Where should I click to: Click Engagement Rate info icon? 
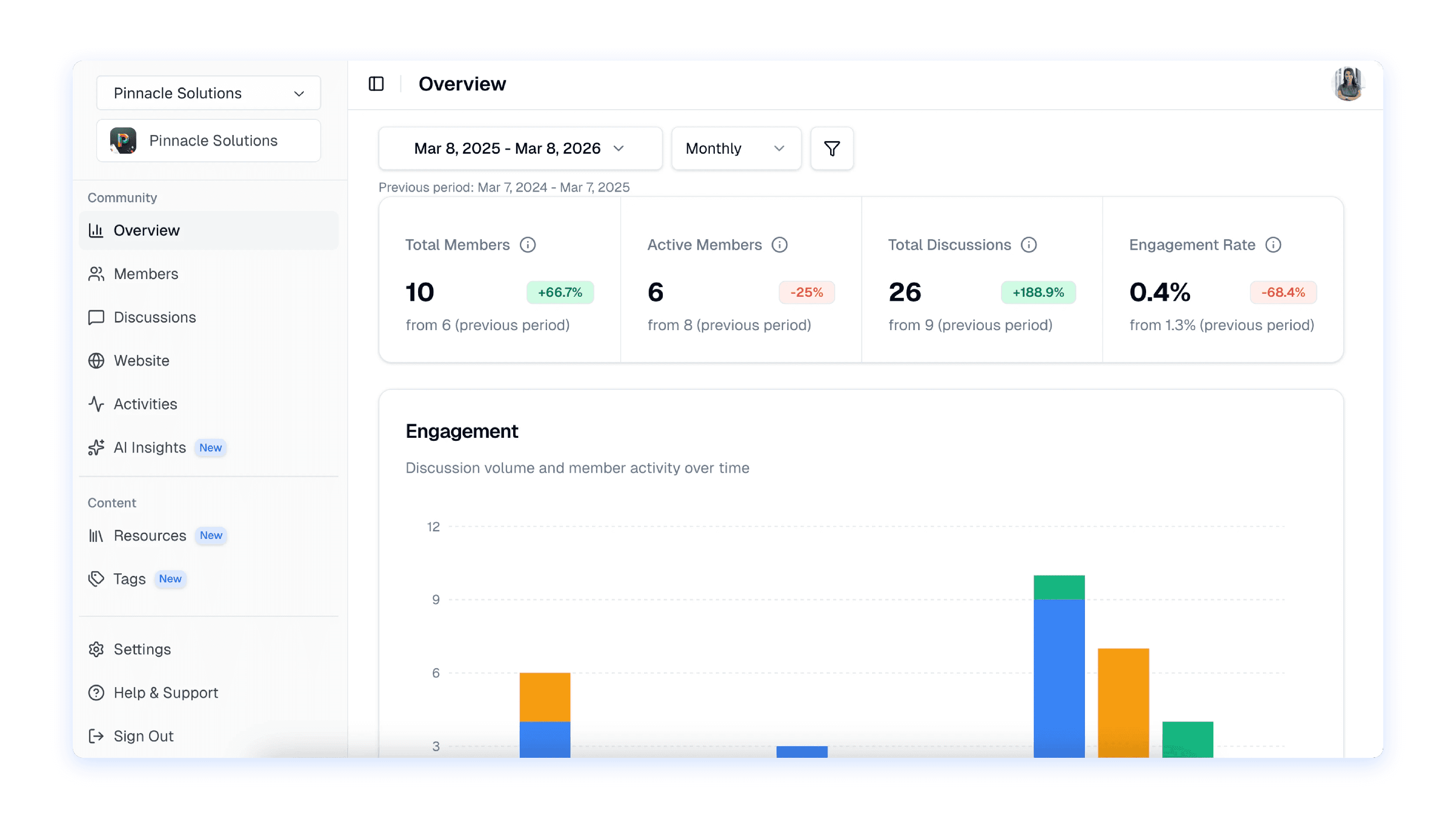(x=1273, y=245)
